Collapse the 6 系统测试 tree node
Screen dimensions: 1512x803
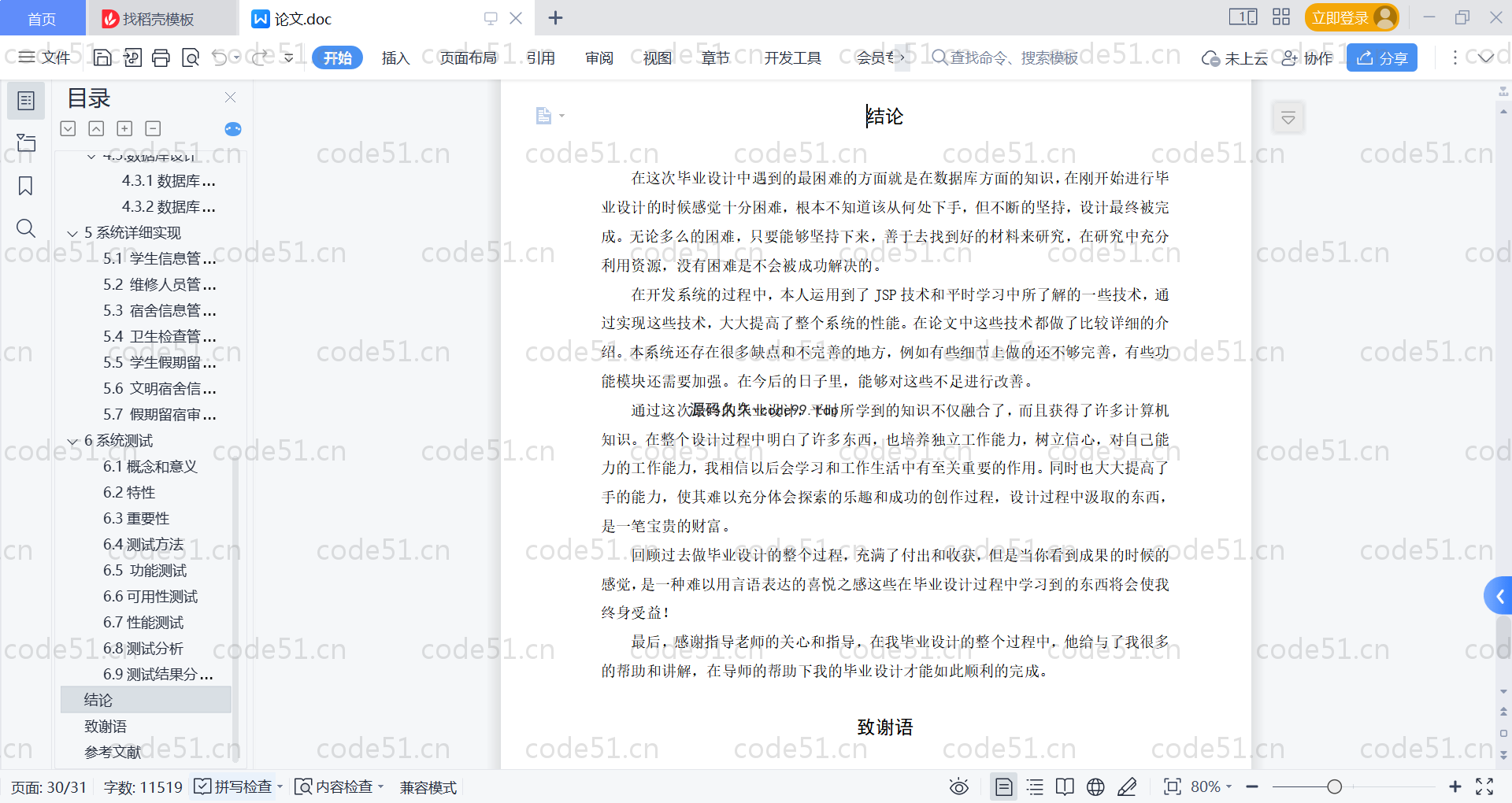tap(72, 441)
